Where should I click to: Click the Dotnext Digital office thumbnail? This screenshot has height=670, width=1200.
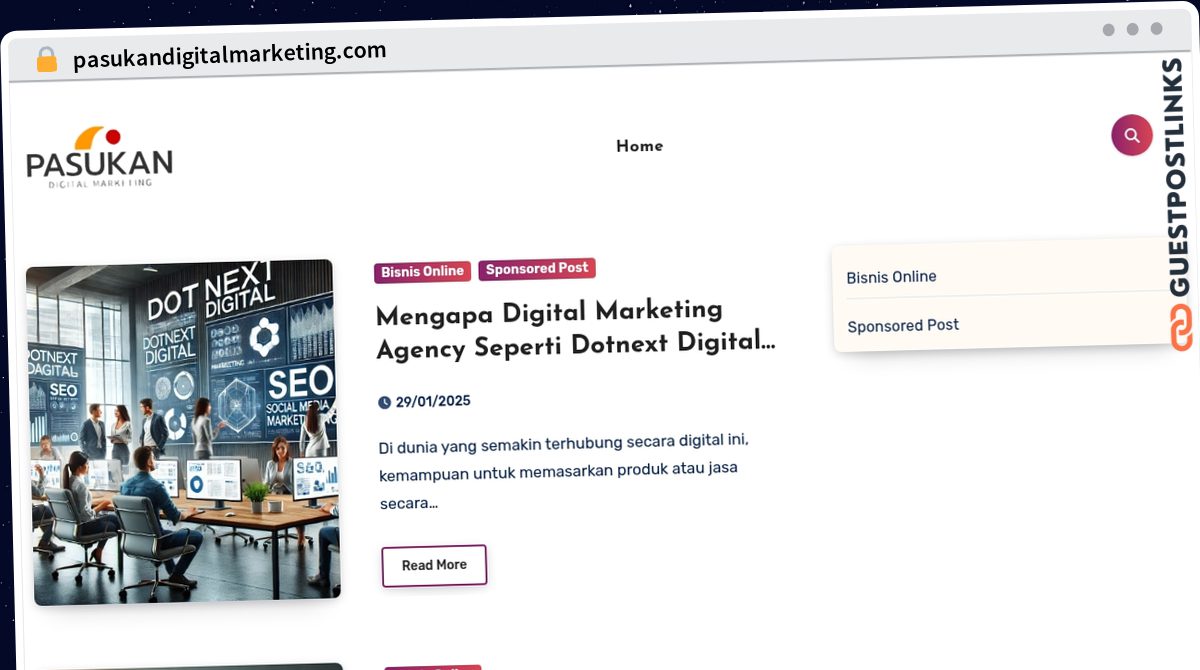[x=183, y=432]
